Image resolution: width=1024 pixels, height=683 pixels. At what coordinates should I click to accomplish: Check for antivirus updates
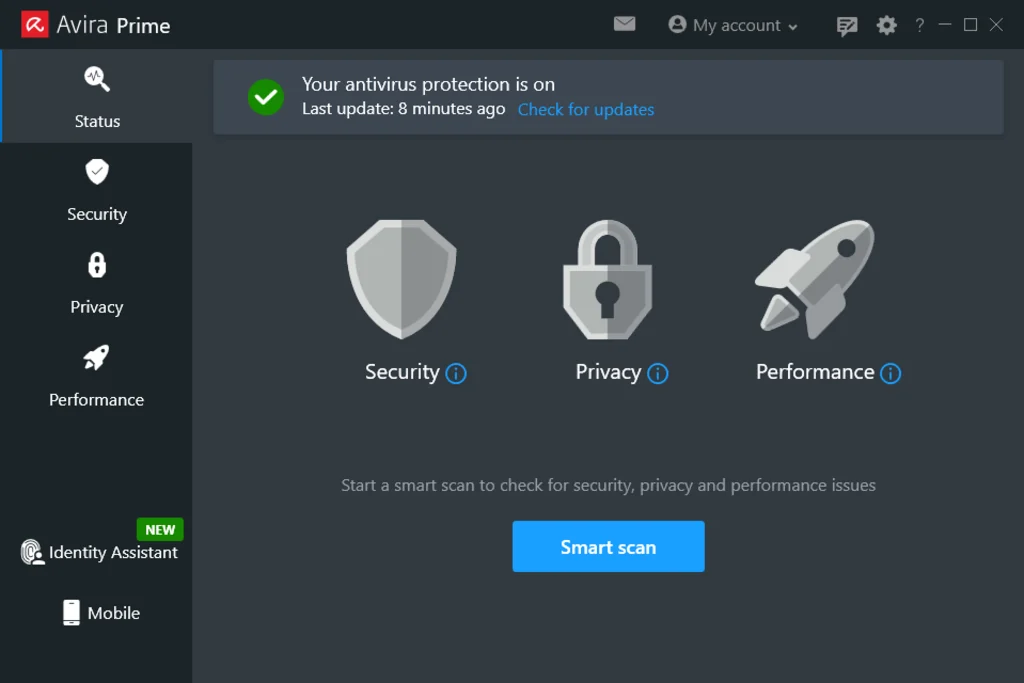pyautogui.click(x=585, y=109)
